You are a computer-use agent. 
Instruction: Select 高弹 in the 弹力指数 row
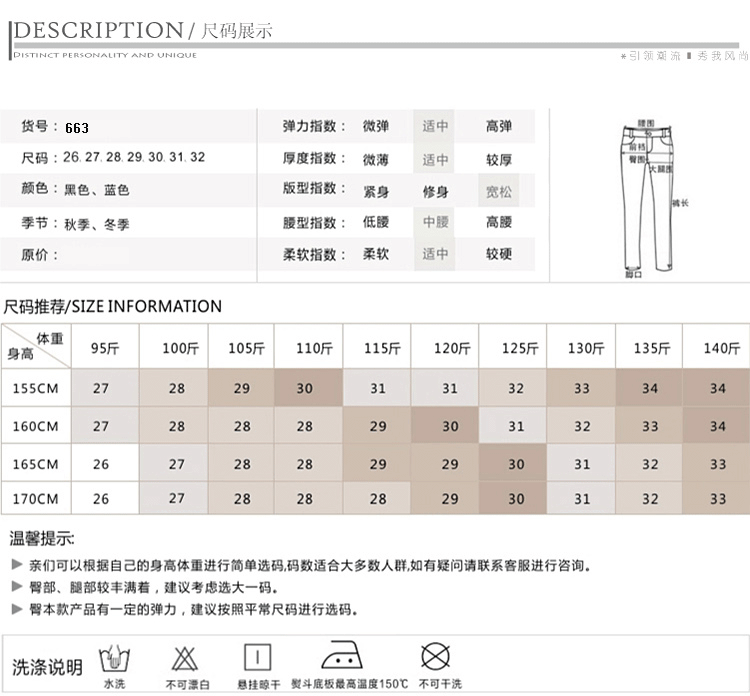pos(499,126)
